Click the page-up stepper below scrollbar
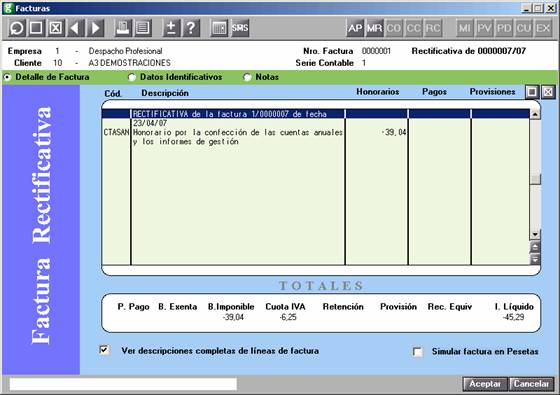 [x=535, y=247]
